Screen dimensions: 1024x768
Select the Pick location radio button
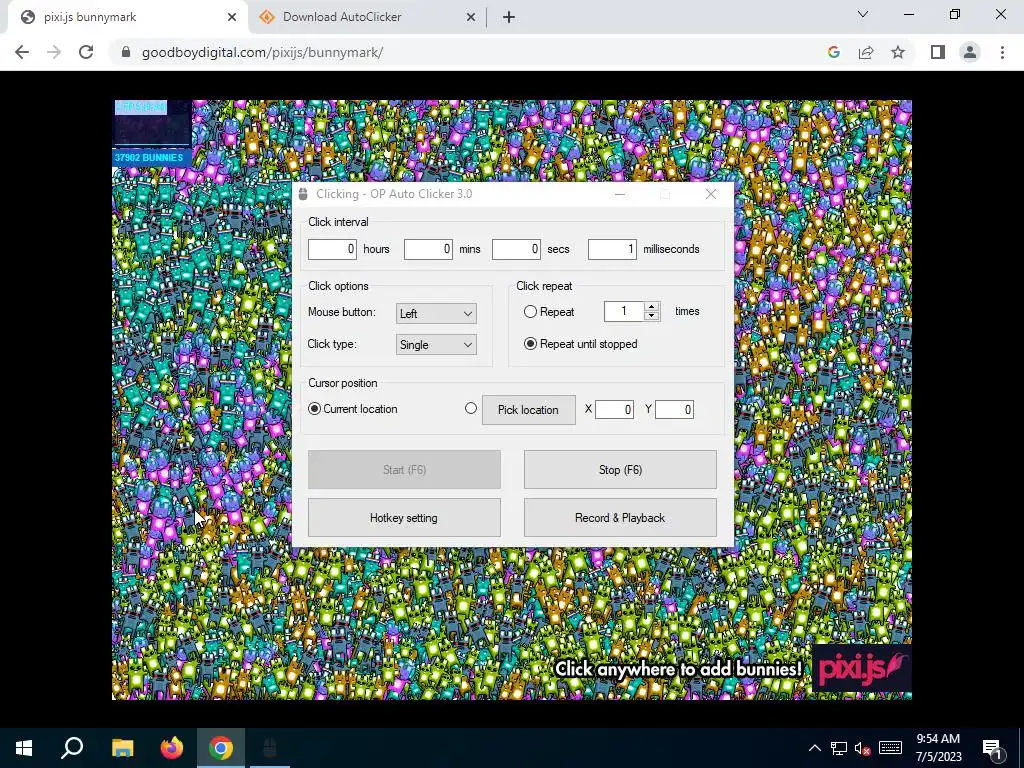pyautogui.click(x=471, y=408)
